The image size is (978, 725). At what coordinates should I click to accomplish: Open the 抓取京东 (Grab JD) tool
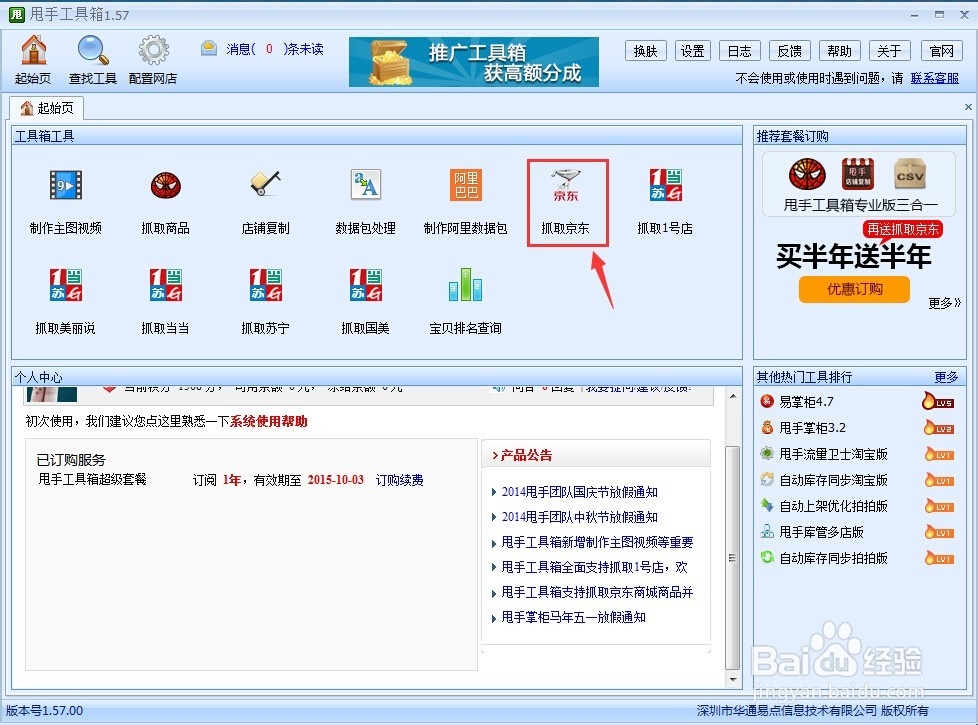(566, 196)
